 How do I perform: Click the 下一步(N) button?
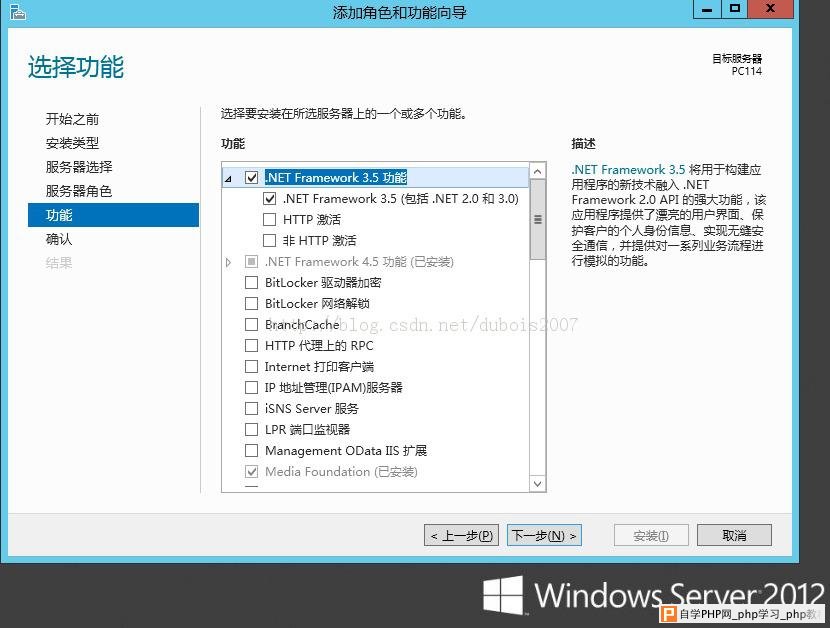point(544,535)
